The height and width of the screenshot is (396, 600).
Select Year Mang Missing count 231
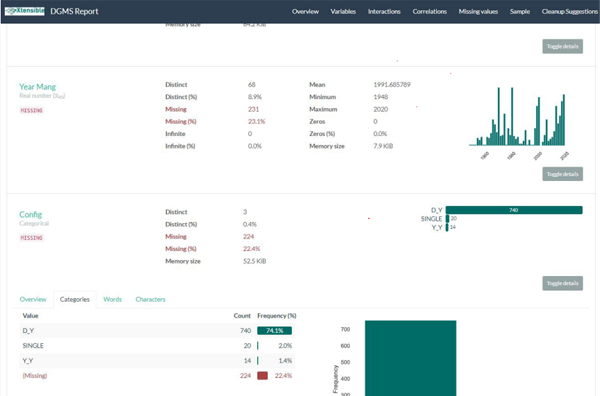pyautogui.click(x=253, y=109)
